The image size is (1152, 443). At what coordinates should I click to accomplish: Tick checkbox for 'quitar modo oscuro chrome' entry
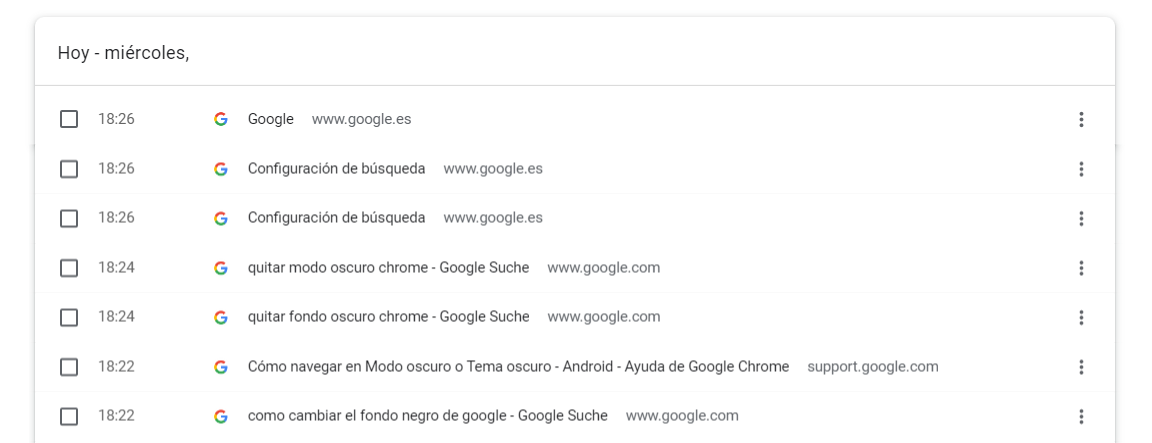click(x=69, y=268)
